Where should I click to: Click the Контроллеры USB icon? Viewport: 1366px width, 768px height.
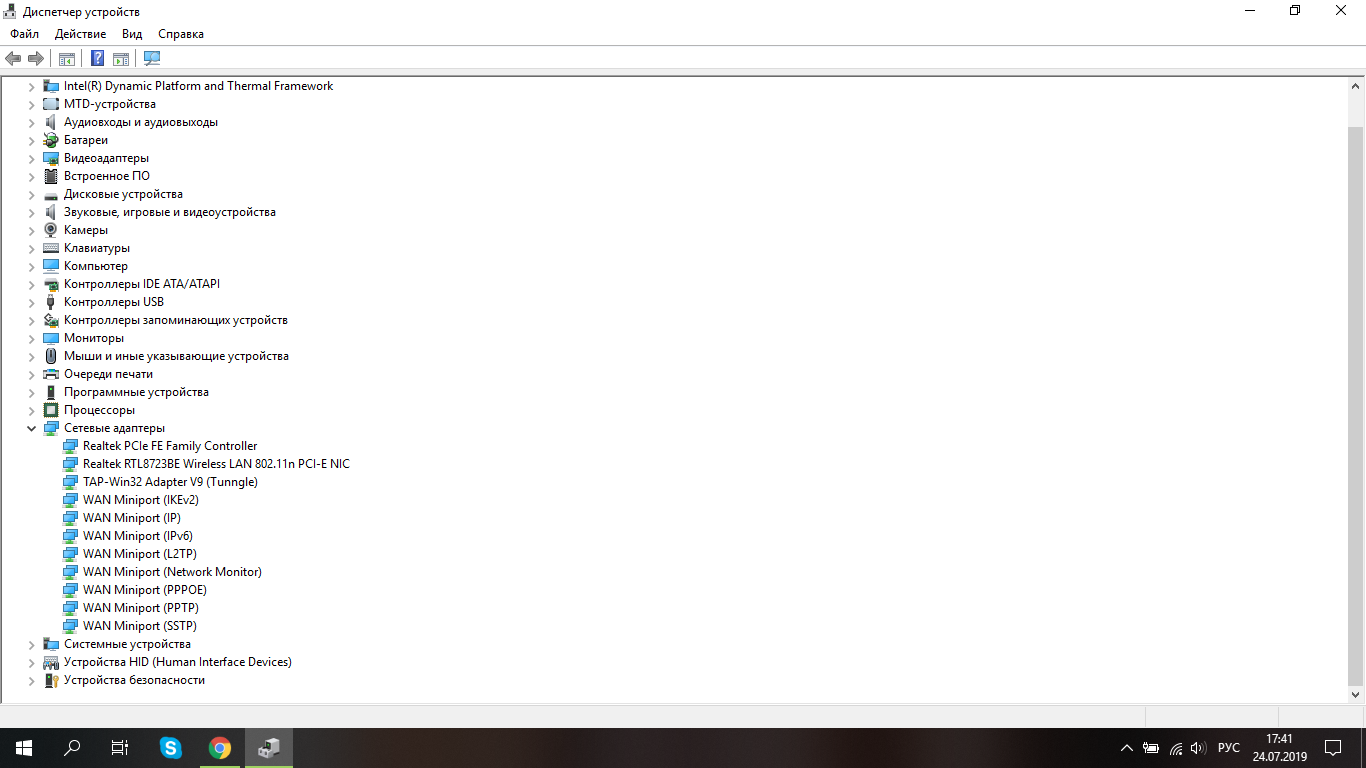tap(51, 302)
